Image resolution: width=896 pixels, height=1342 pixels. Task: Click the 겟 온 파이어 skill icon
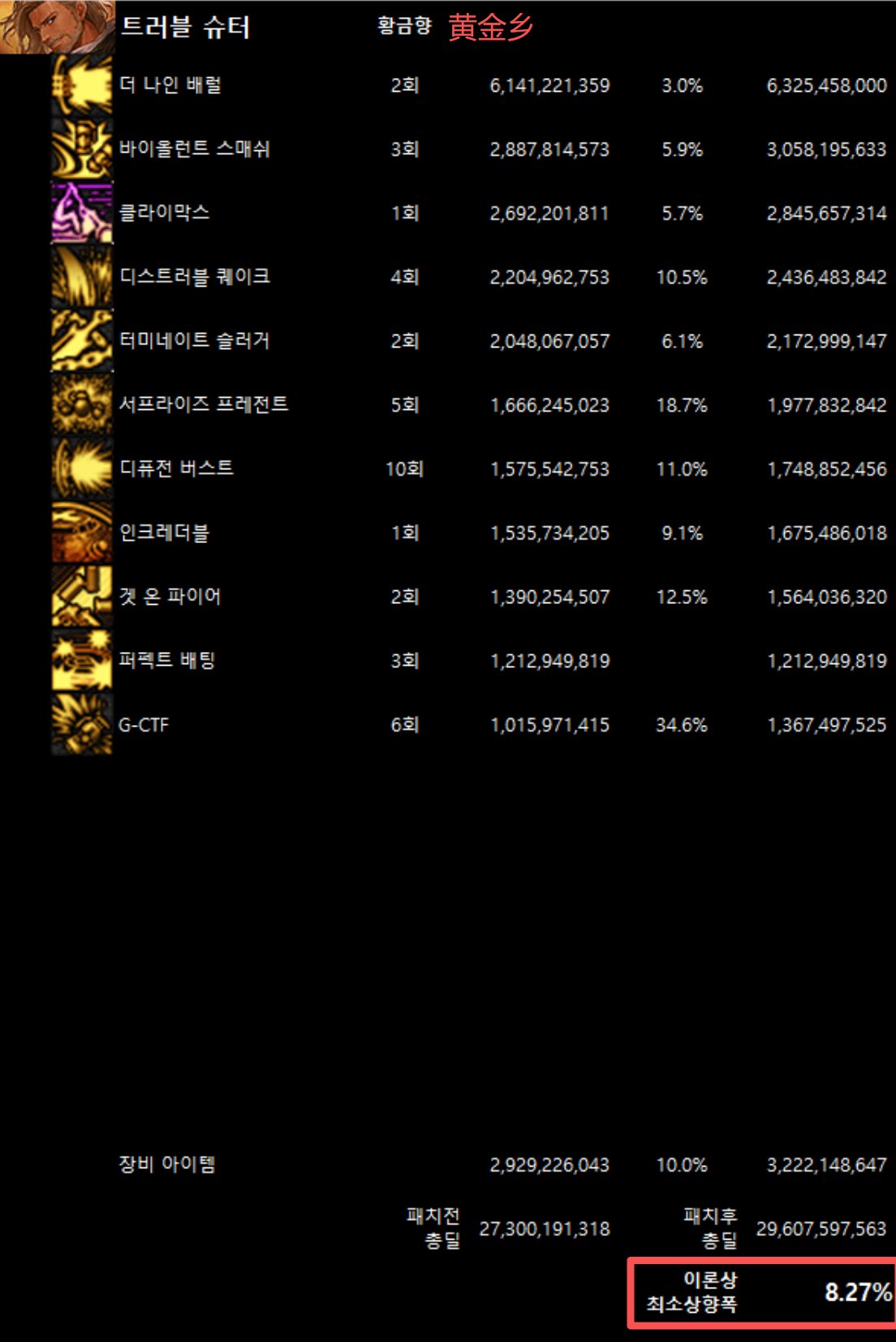click(x=82, y=597)
